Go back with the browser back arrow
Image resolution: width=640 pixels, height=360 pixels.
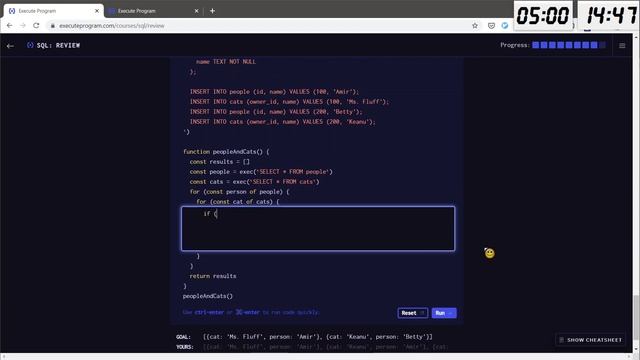coord(9,25)
